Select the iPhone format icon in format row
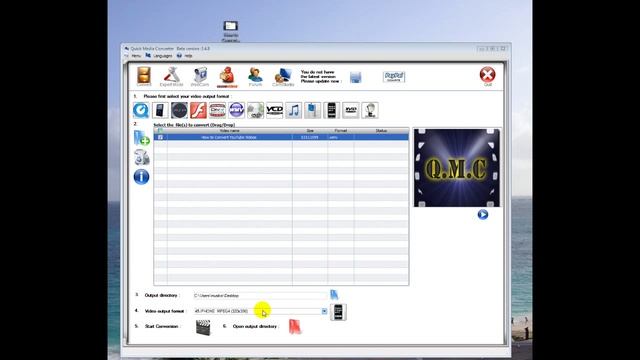The width and height of the screenshot is (640, 360). (x=331, y=110)
